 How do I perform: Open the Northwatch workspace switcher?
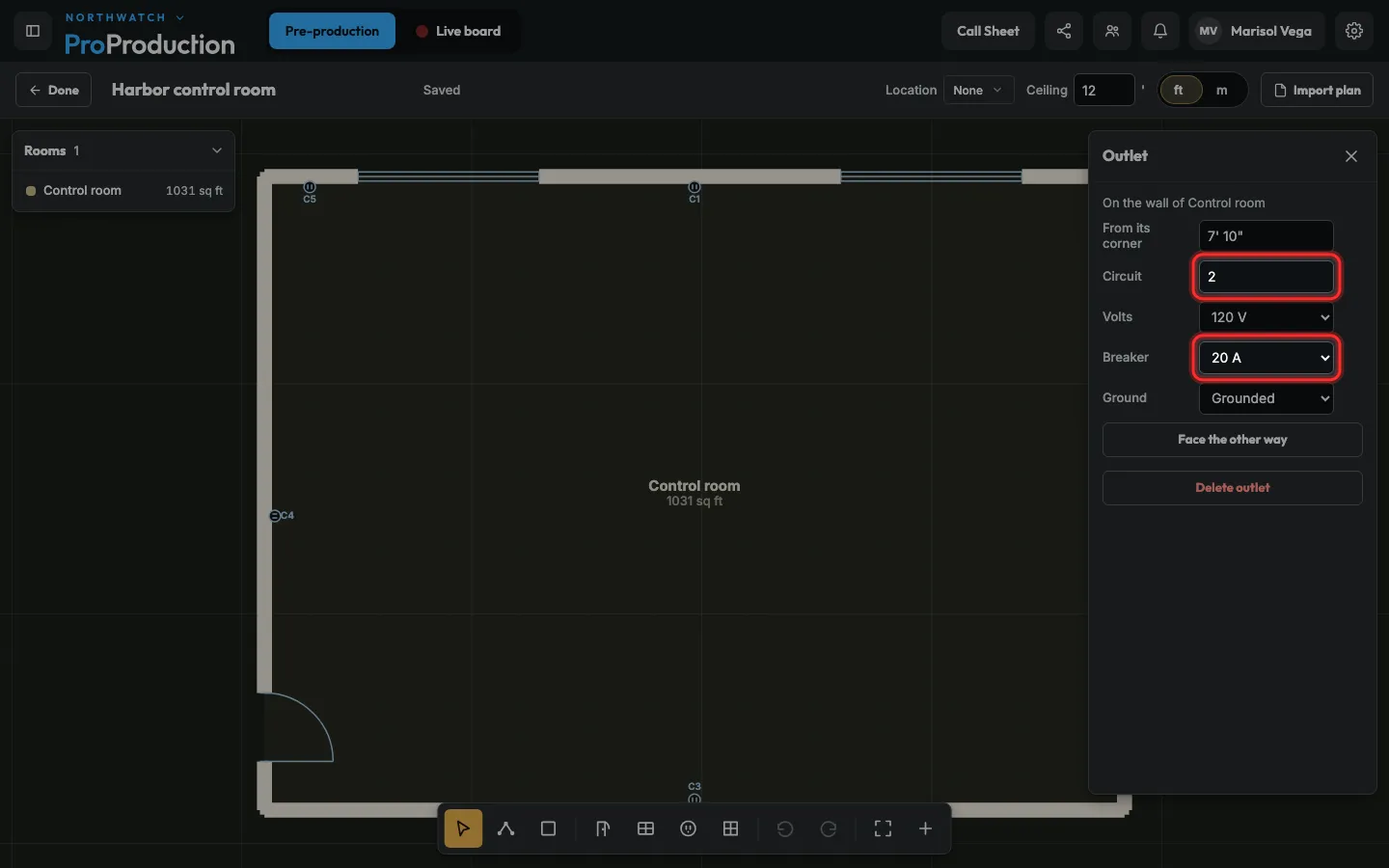pyautogui.click(x=124, y=17)
